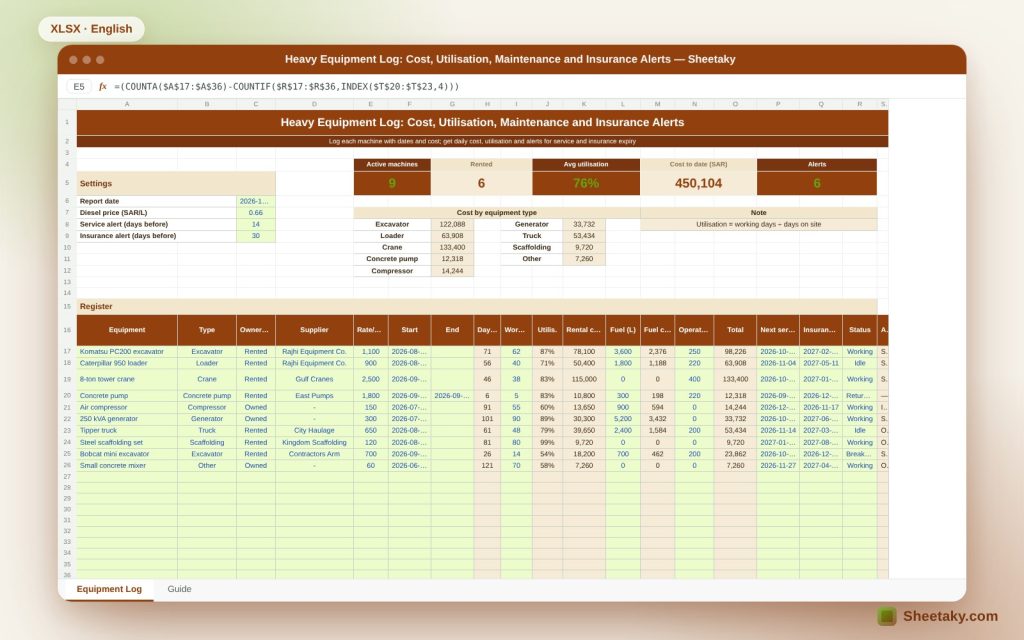Open the Equipment Log sheet tab
Image resolution: width=1024 pixels, height=640 pixels.
tap(109, 589)
